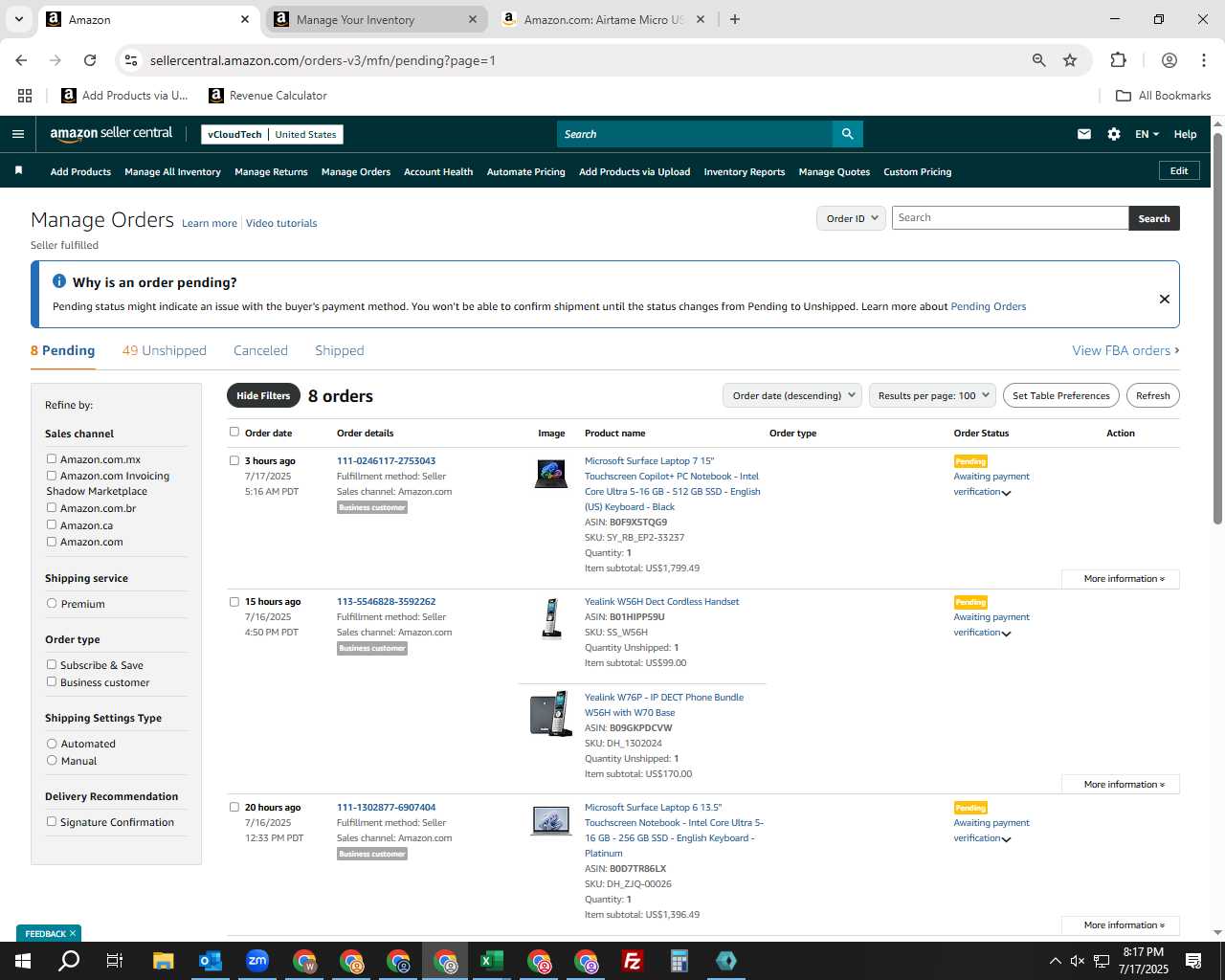Expand Awaiting payment verification for the 3 hours ago order
1225x980 pixels.
1006,493
